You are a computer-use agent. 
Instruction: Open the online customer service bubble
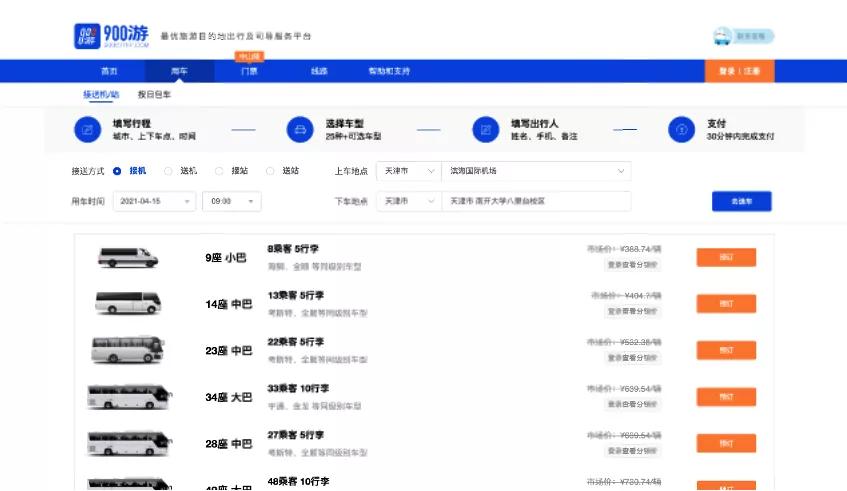[x=743, y=36]
